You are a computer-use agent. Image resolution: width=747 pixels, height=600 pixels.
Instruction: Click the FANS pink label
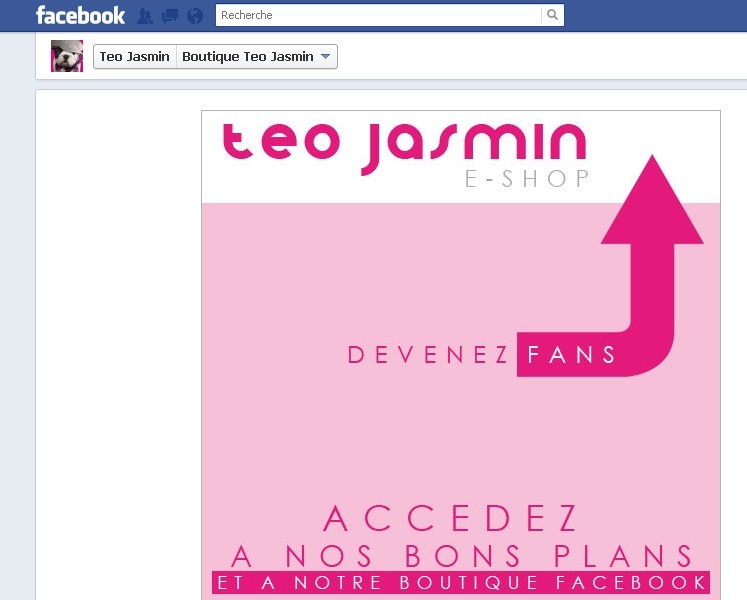pos(571,355)
